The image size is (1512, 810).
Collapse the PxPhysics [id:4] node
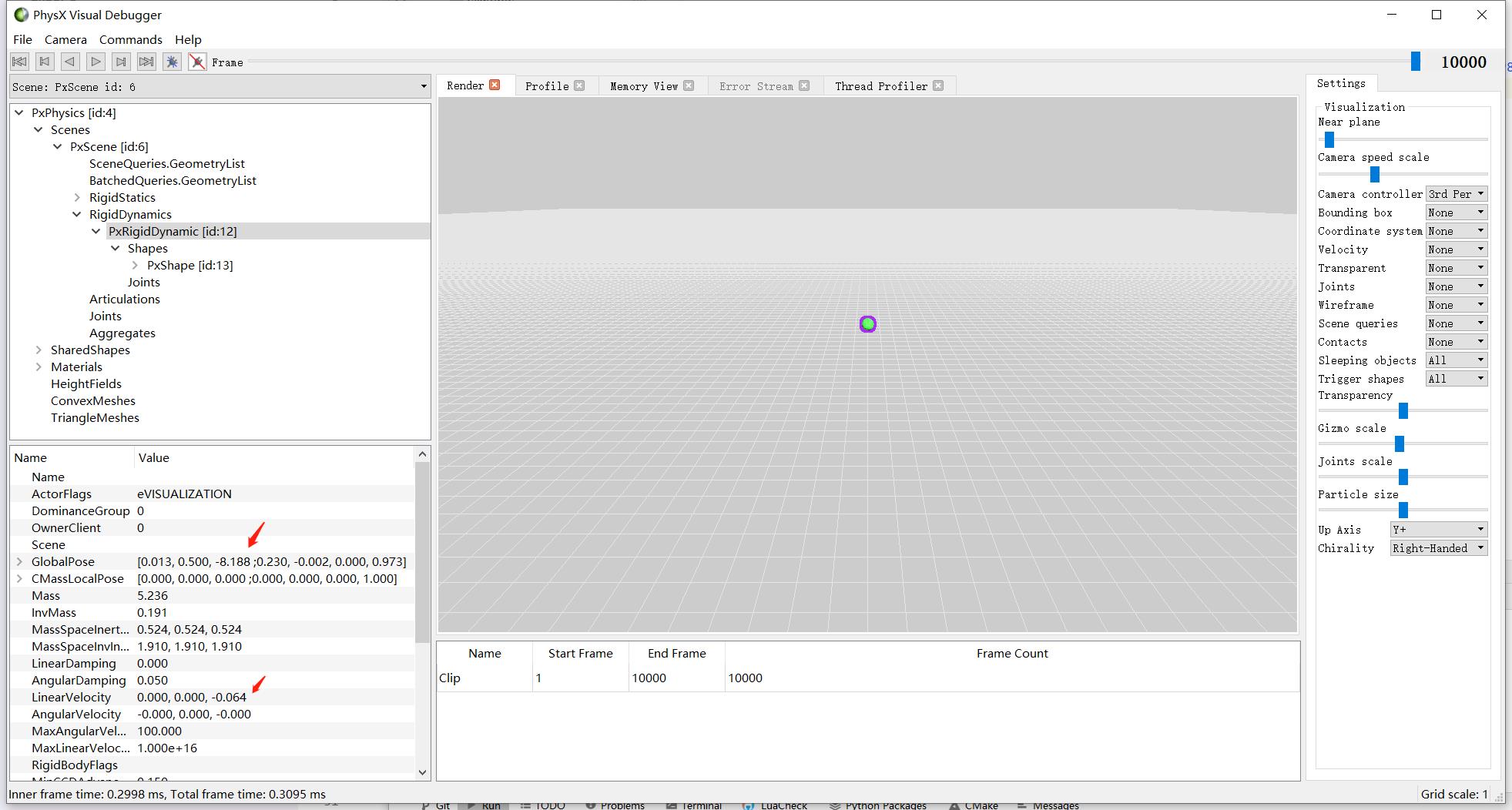pyautogui.click(x=19, y=112)
